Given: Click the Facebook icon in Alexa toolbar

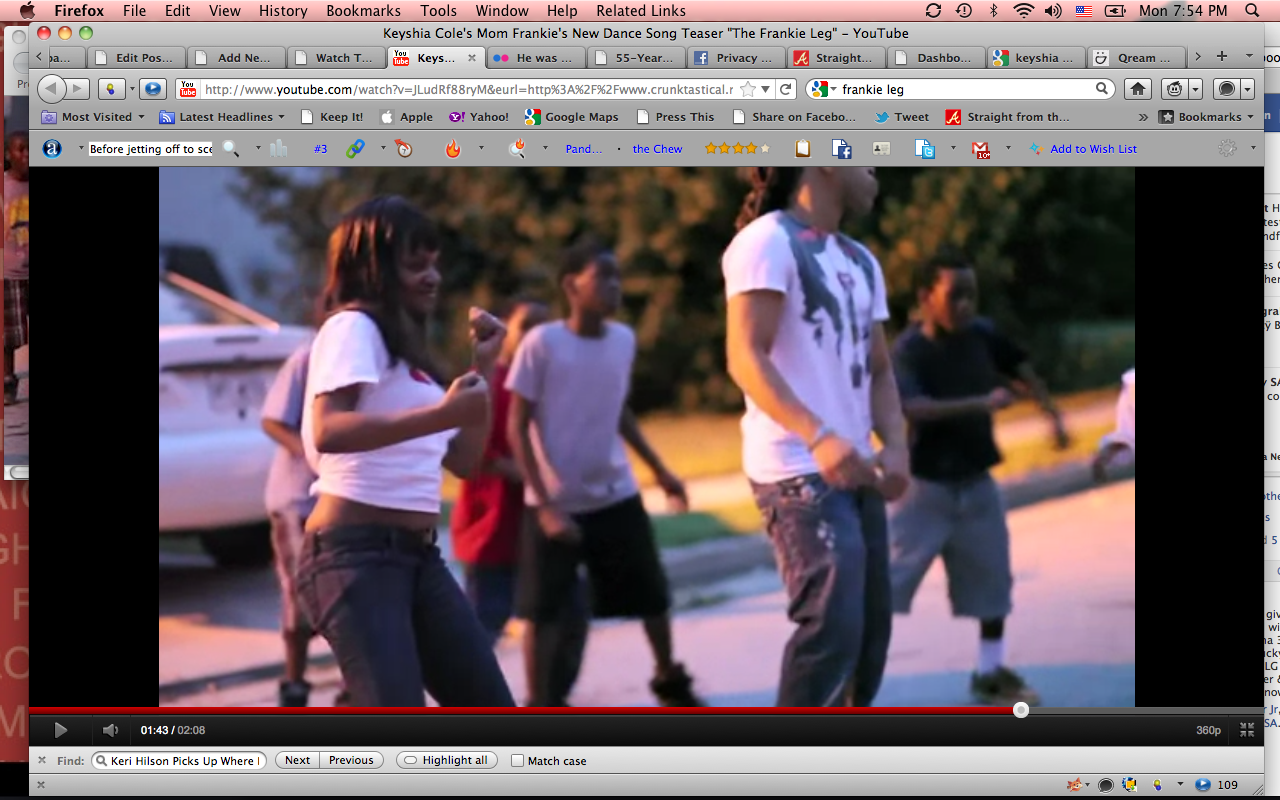Looking at the screenshot, I should click(x=842, y=149).
